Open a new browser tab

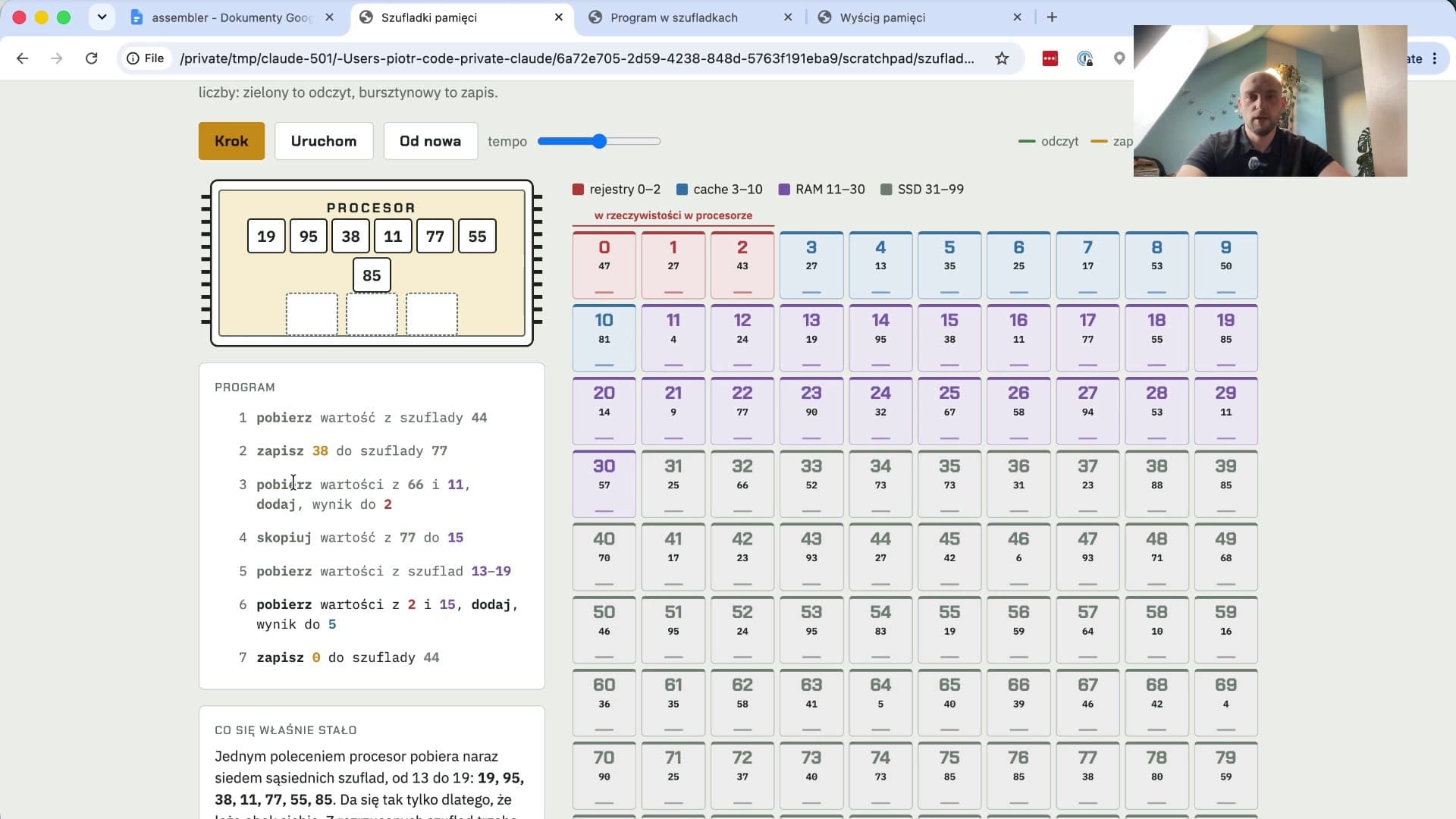pos(1052,17)
